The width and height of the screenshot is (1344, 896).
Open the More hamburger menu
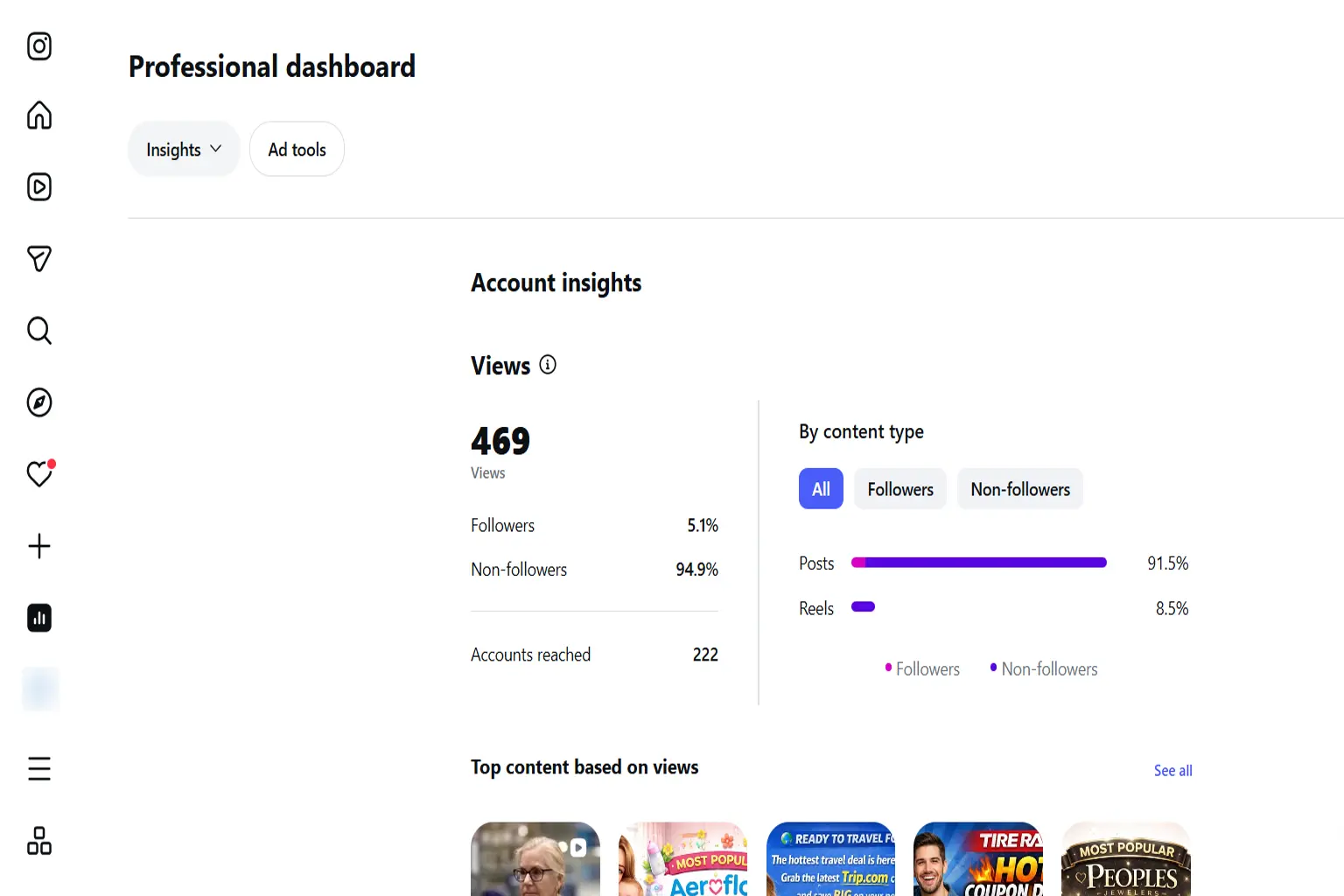tap(39, 768)
